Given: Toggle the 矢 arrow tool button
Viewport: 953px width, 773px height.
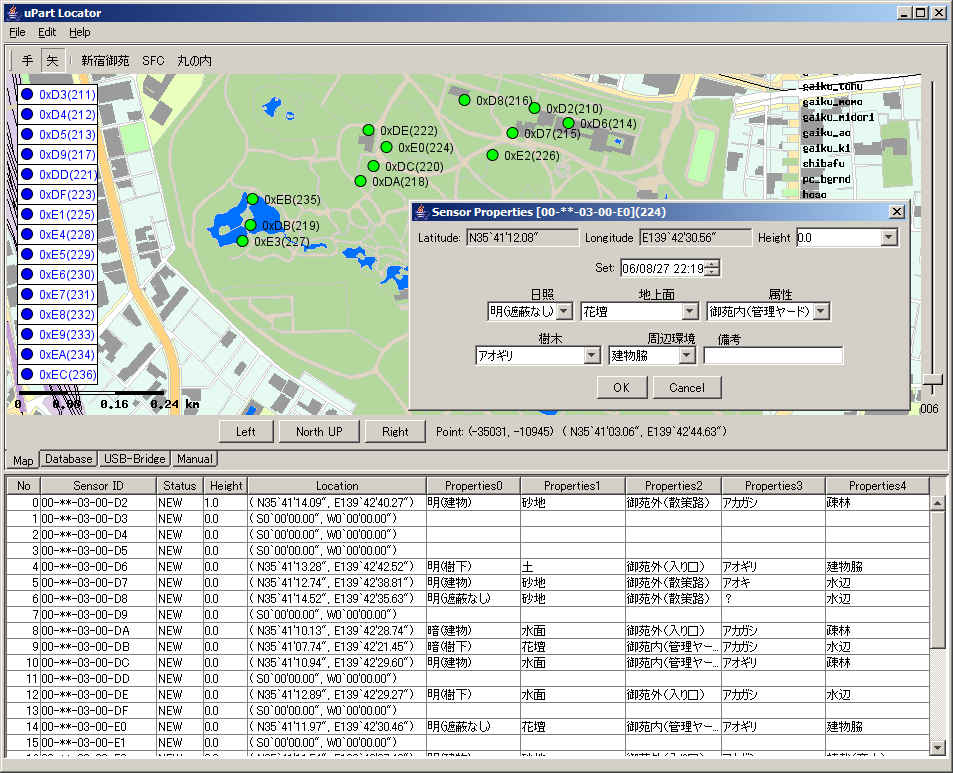Looking at the screenshot, I should point(52,61).
